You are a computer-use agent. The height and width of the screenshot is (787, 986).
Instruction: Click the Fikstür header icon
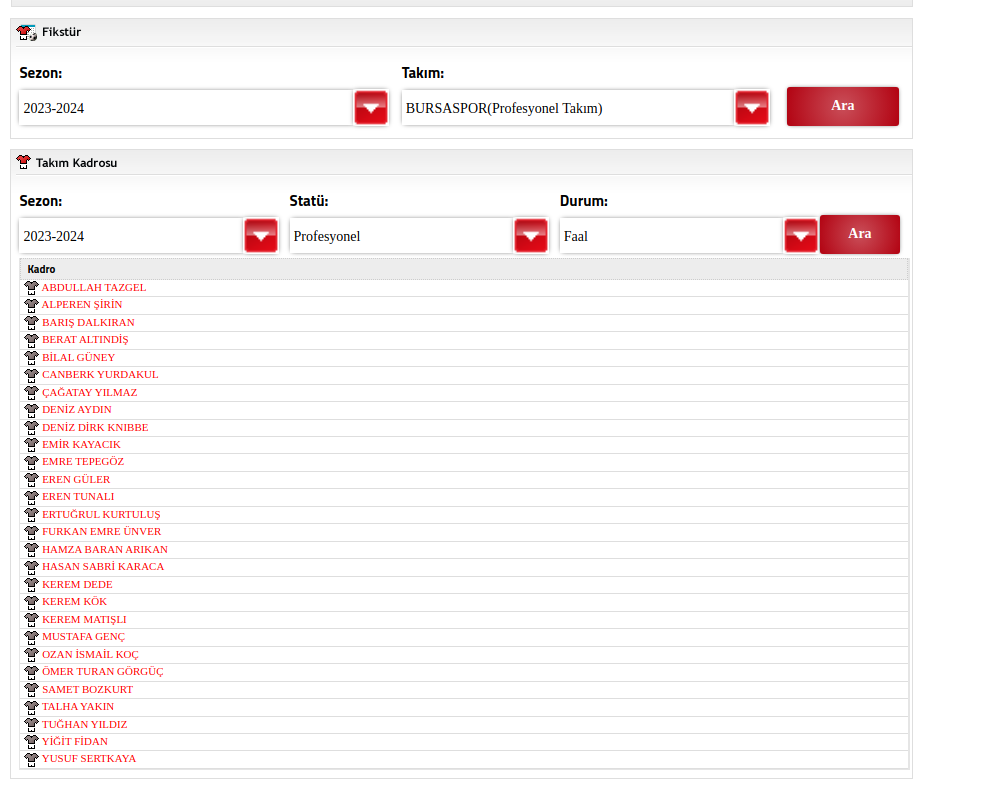(x=26, y=32)
